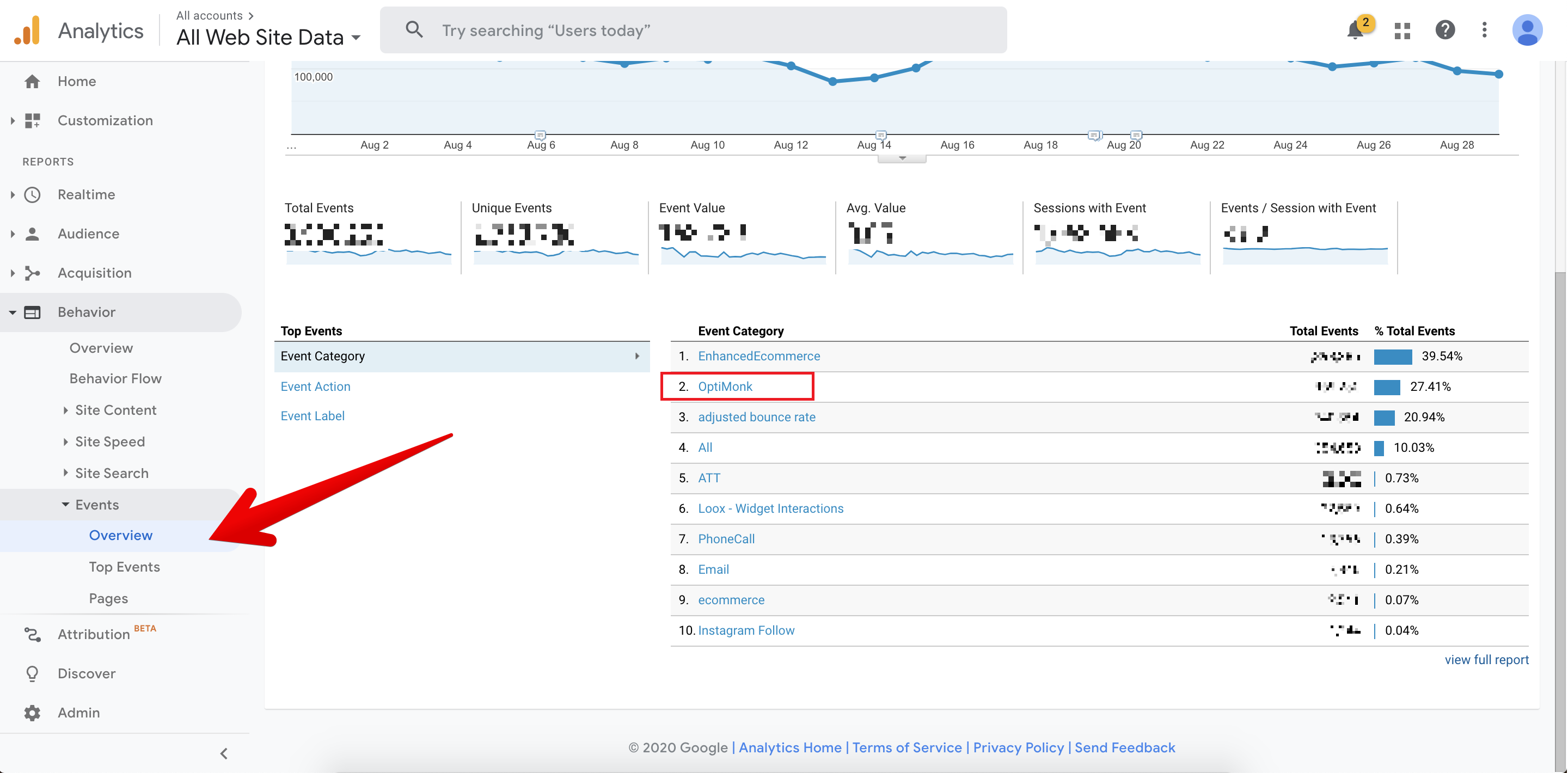1568x773 pixels.
Task: Toggle the annotations drawer below the chart
Action: pyautogui.click(x=902, y=159)
